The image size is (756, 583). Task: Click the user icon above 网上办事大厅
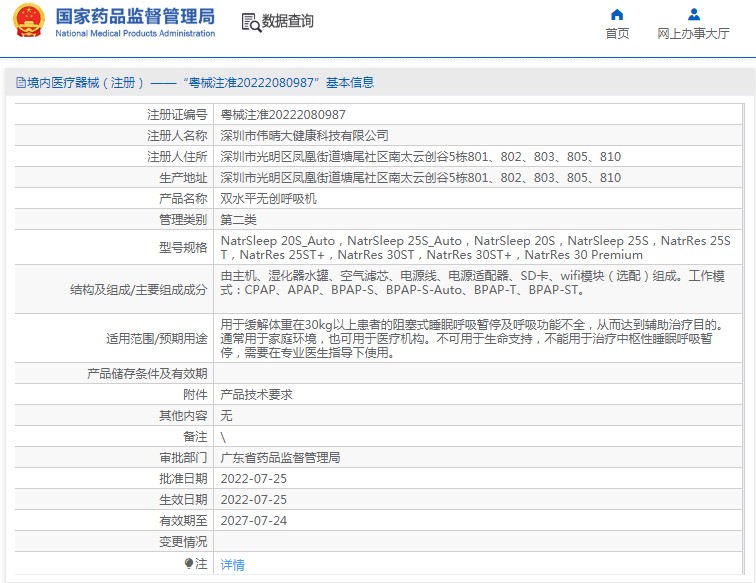693,14
